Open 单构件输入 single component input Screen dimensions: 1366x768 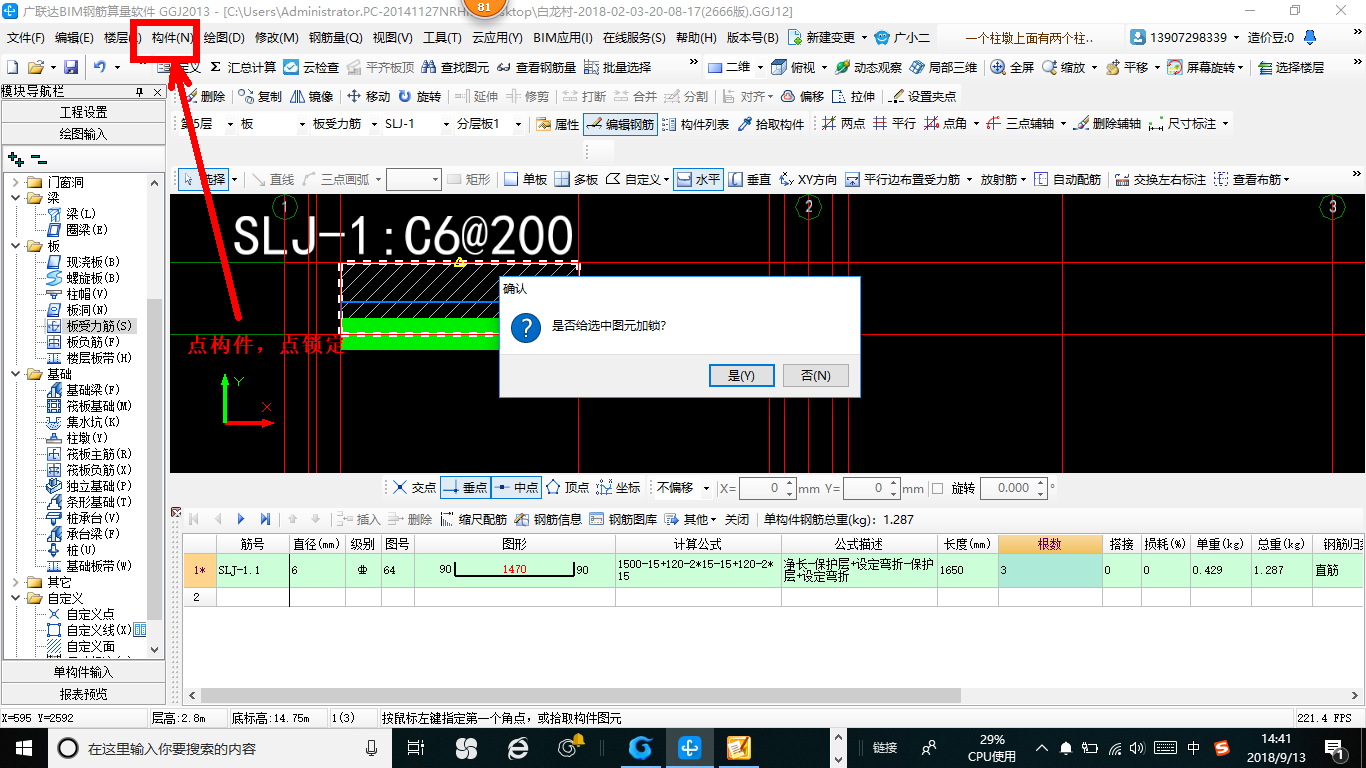pos(83,672)
